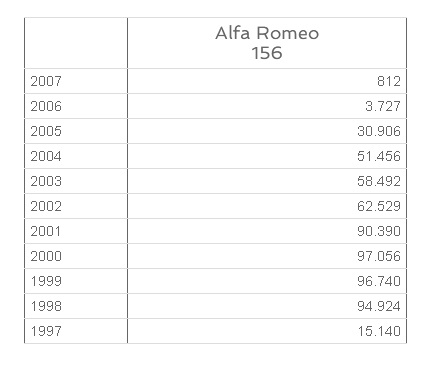Select the 2004 year cell
This screenshot has width=436, height=367.
tap(76, 156)
